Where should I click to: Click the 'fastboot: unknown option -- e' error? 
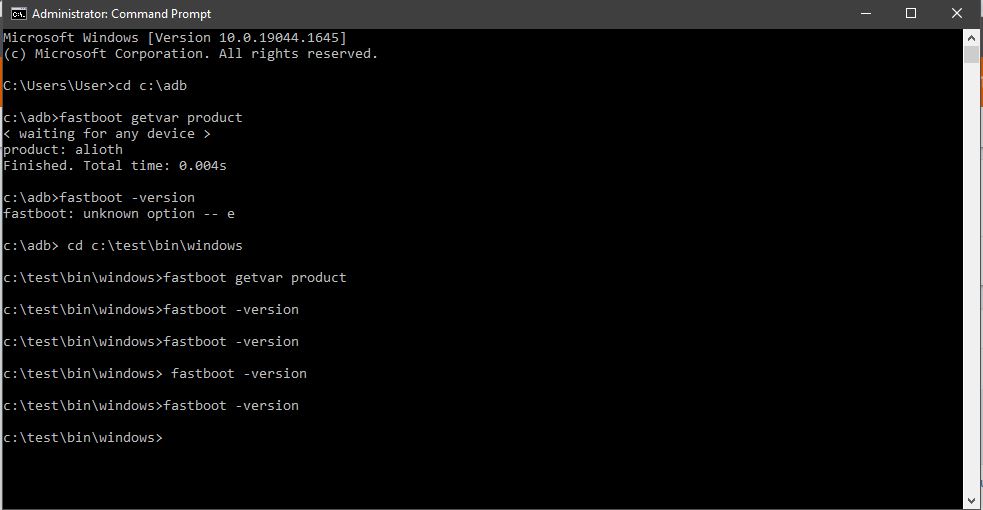[119, 214]
